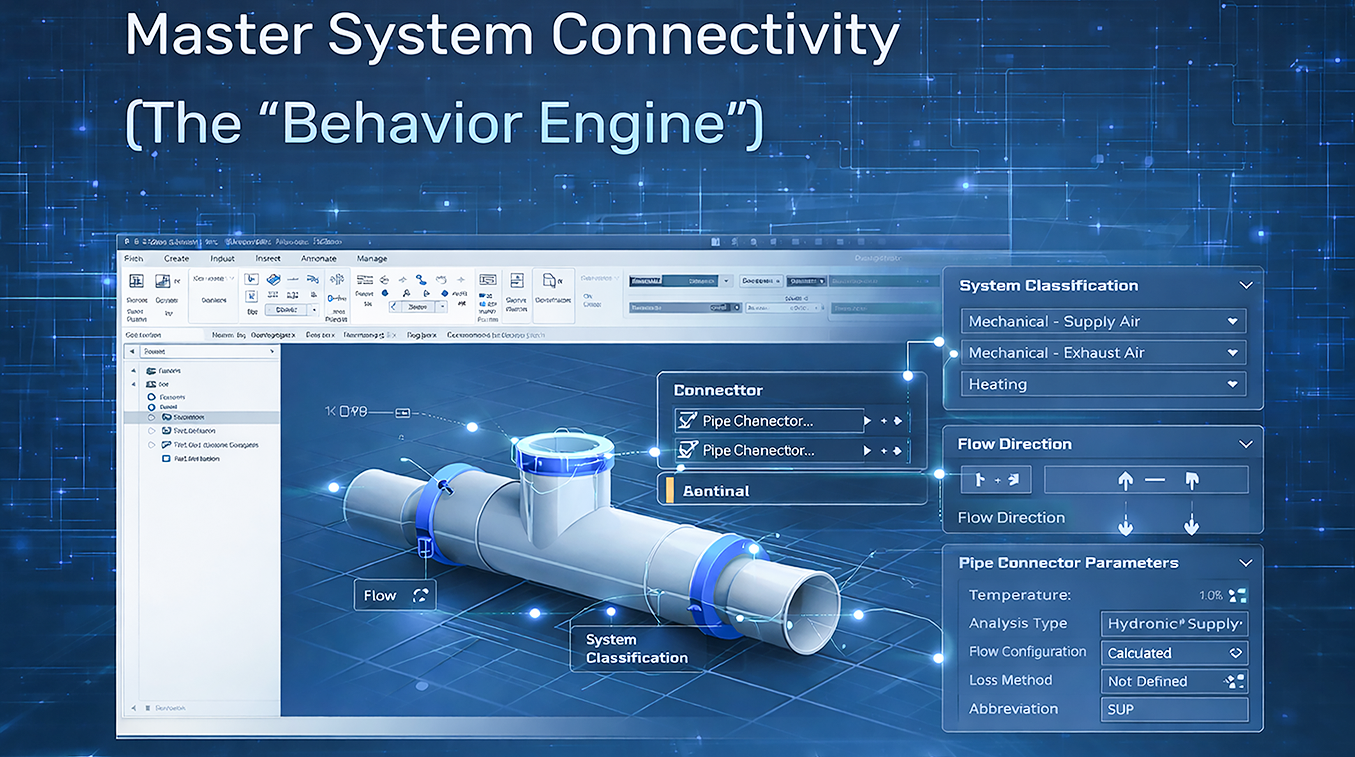Image resolution: width=1355 pixels, height=757 pixels.
Task: Click the Temperature 1.0% level control
Action: point(1211,595)
